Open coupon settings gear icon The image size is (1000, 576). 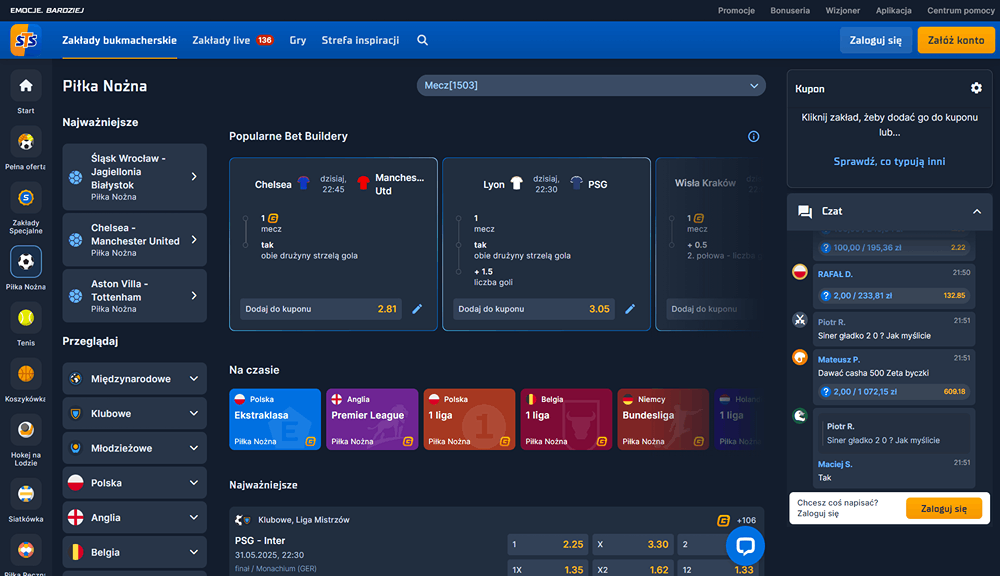(x=976, y=88)
